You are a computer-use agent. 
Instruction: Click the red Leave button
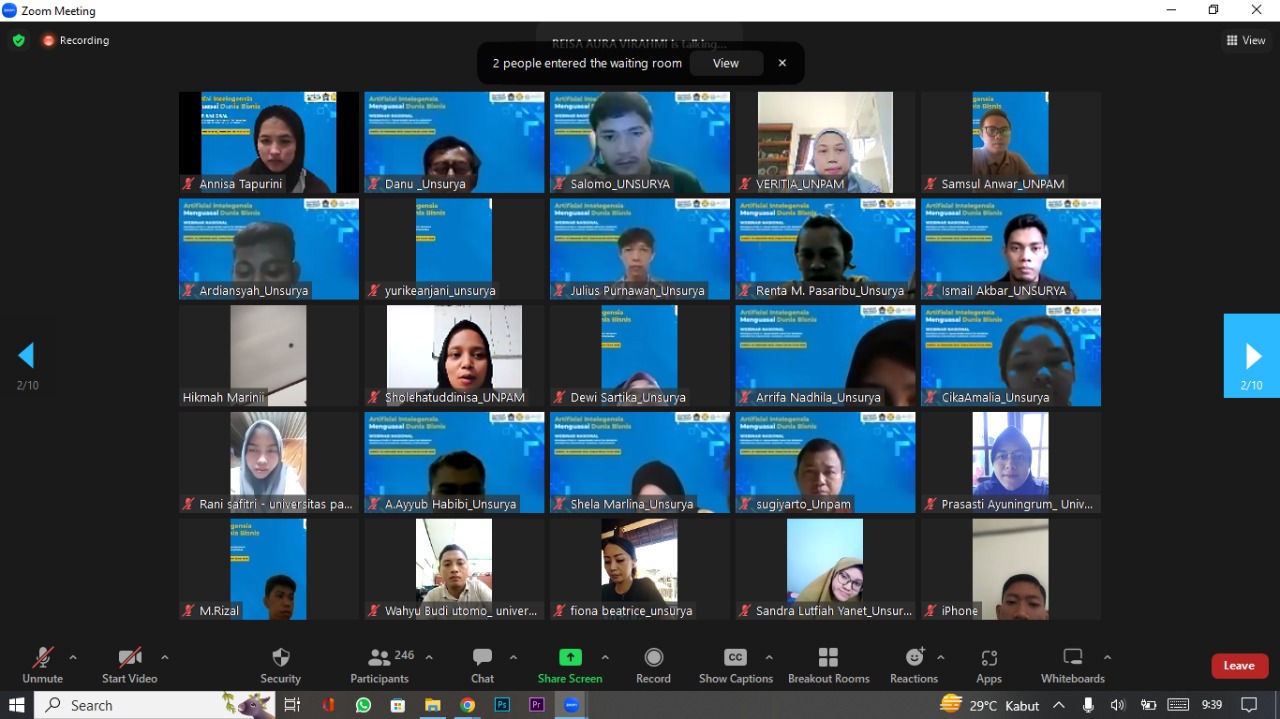(1240, 666)
